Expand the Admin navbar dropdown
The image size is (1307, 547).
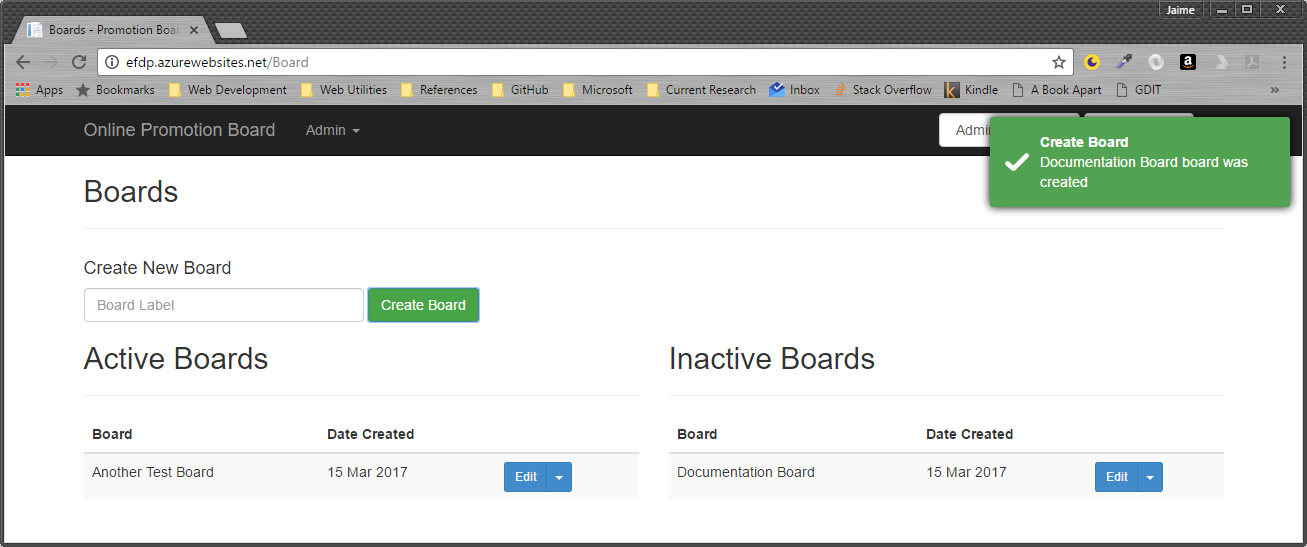coord(332,130)
